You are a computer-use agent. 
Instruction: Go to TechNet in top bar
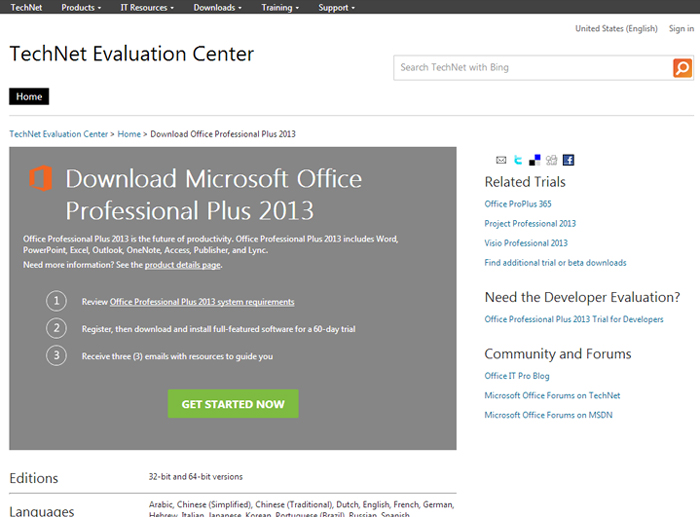(26, 8)
